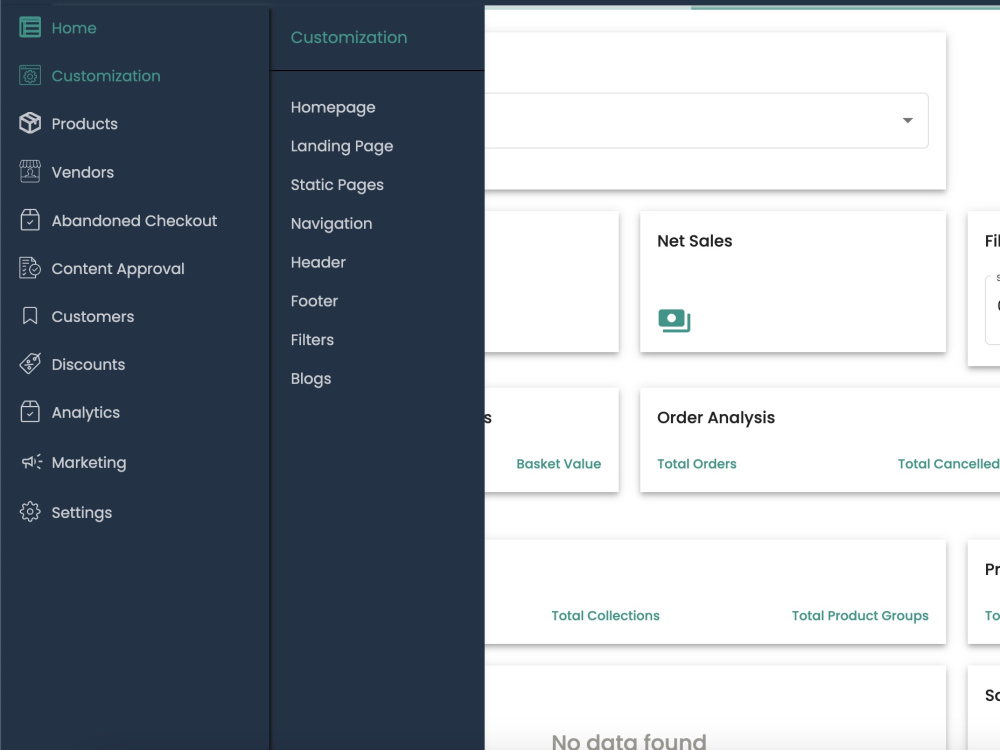
Task: Click the Order Analysis card title
Action: point(716,418)
